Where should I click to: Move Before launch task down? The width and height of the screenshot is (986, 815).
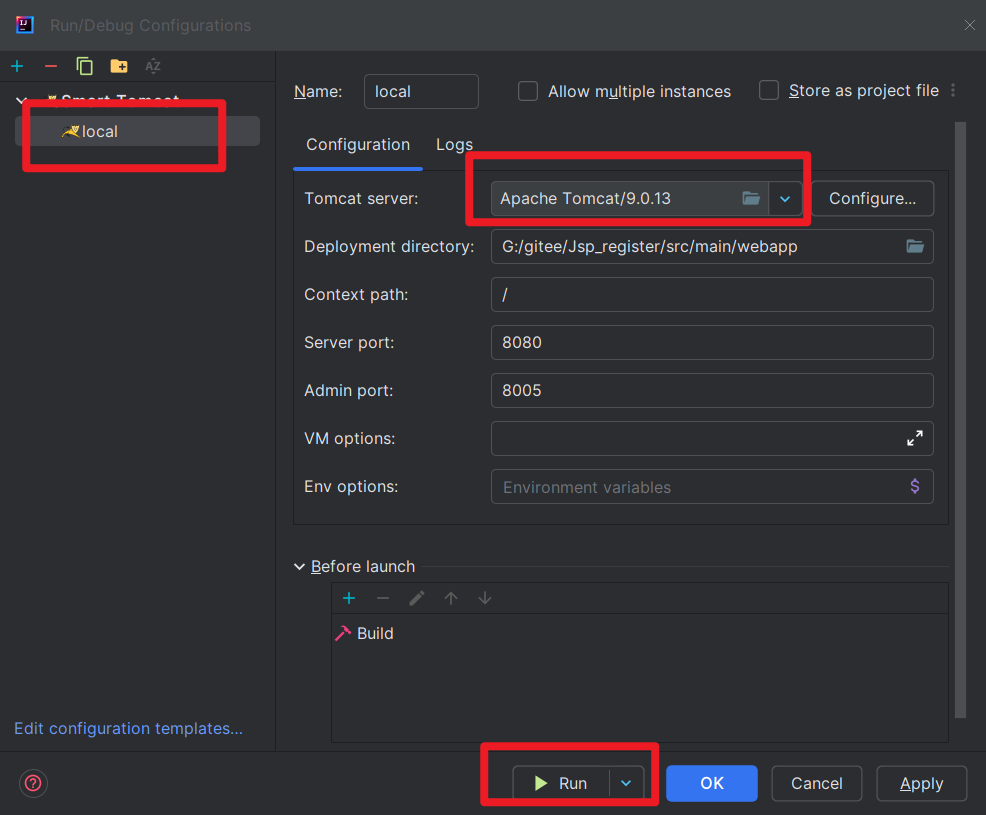(485, 598)
